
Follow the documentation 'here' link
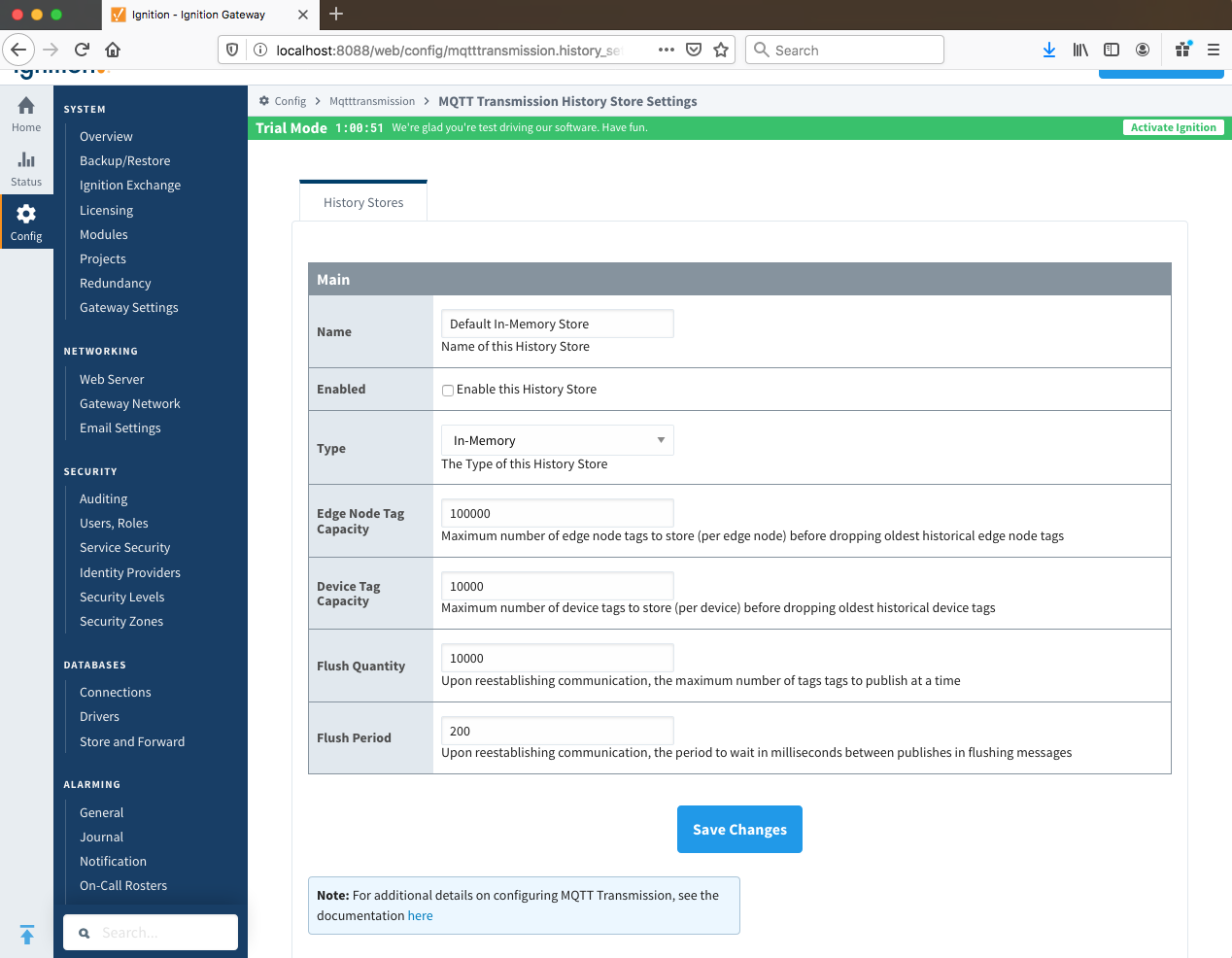421,915
